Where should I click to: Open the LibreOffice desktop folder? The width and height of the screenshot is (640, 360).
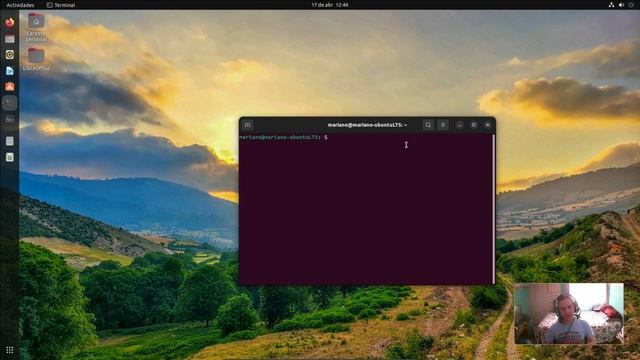(x=36, y=59)
